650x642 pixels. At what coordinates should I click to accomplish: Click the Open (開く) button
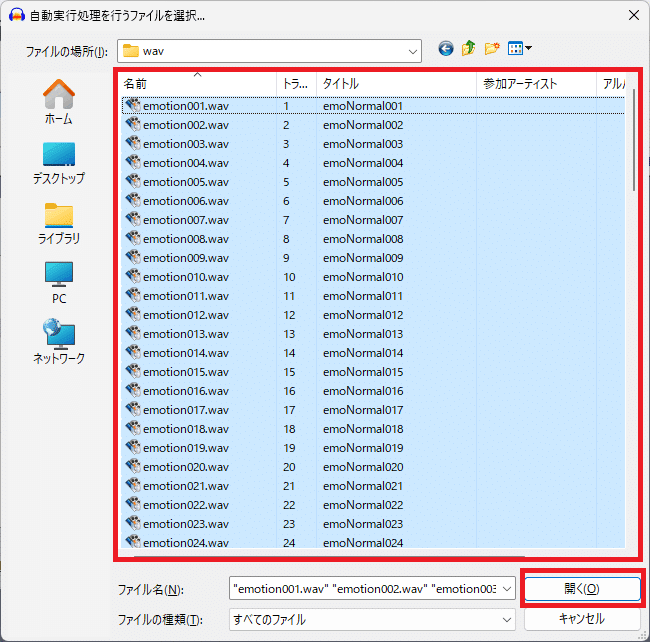point(582,589)
